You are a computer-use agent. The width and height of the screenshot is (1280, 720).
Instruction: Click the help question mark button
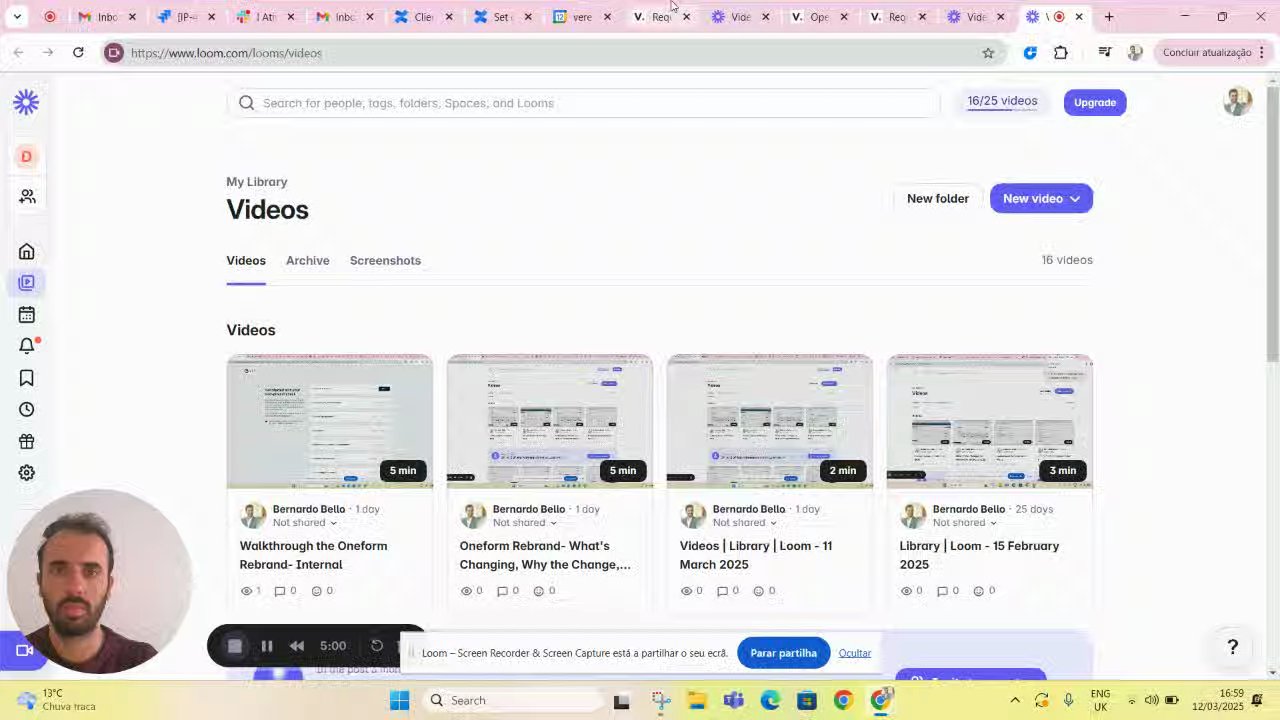(1233, 647)
